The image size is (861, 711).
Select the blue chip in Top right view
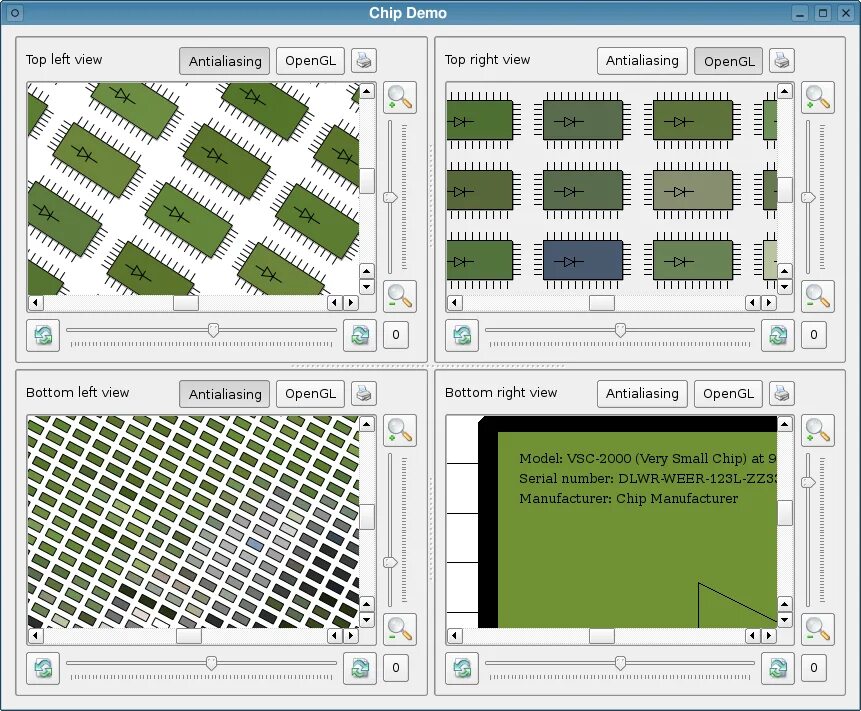coord(583,260)
